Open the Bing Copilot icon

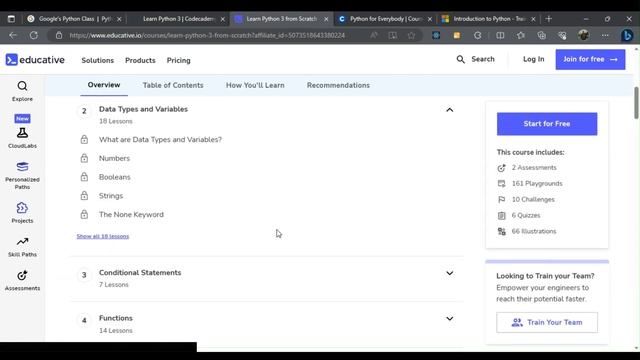tap(627, 36)
